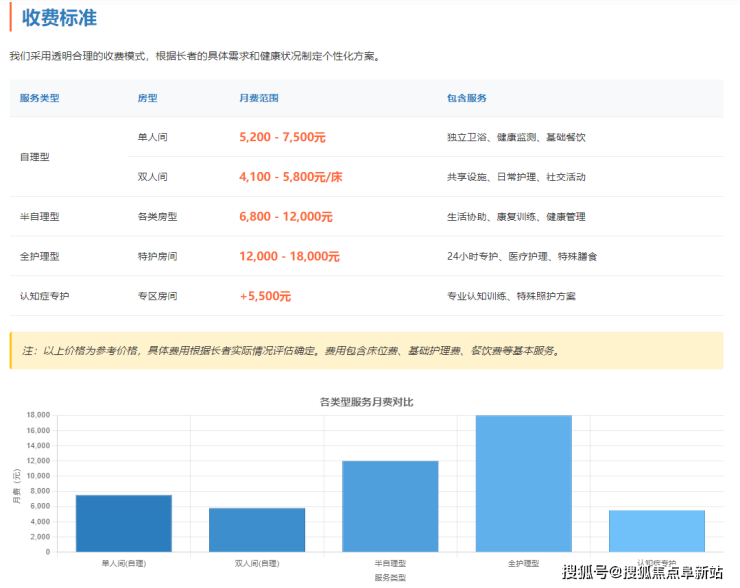This screenshot has width=740, height=588.
Task: Click the 收费标准 section heading
Action: point(59,18)
